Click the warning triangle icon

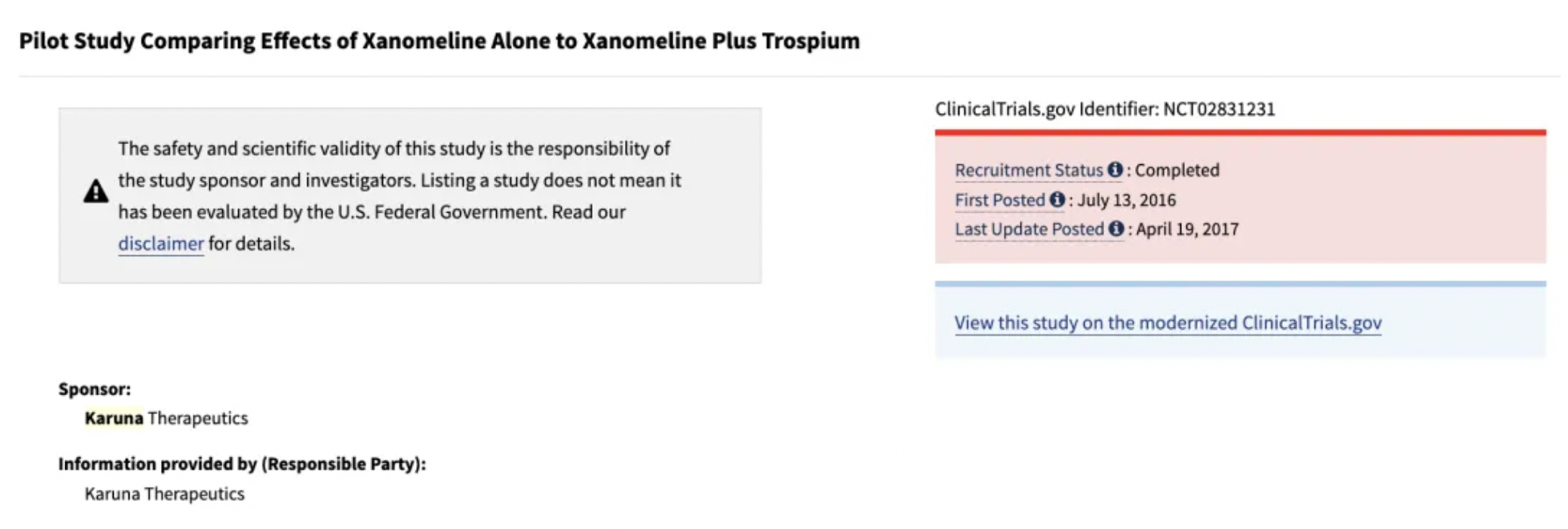pyautogui.click(x=96, y=191)
